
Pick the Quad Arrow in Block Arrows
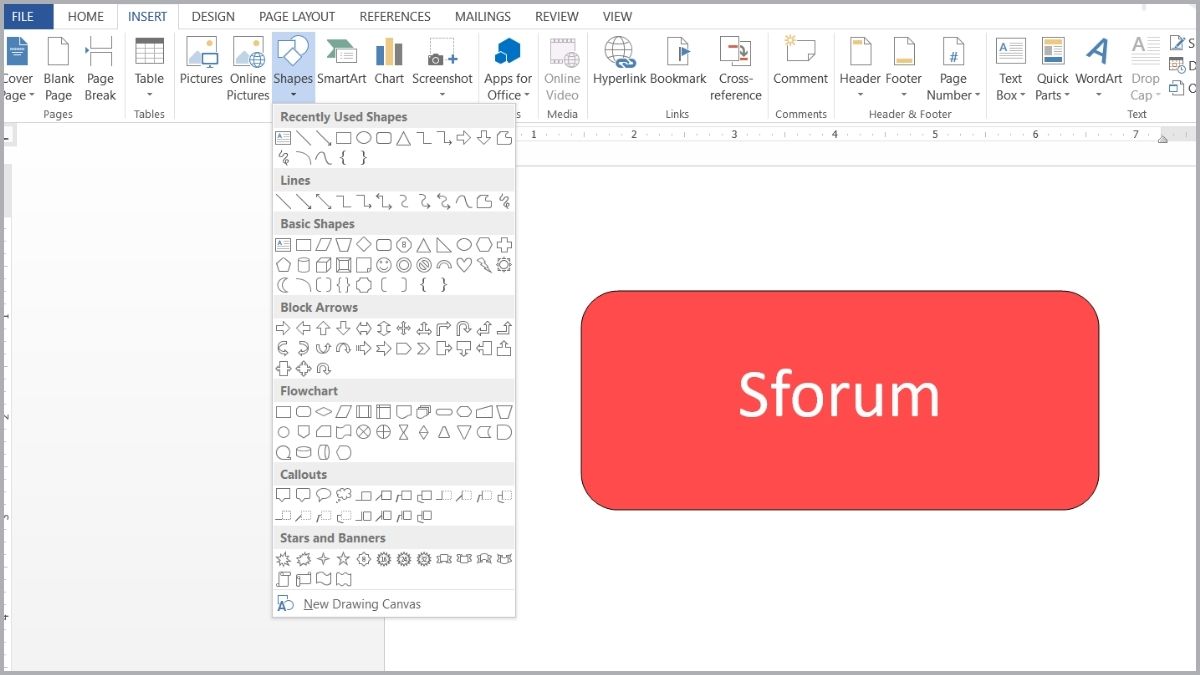tap(404, 328)
